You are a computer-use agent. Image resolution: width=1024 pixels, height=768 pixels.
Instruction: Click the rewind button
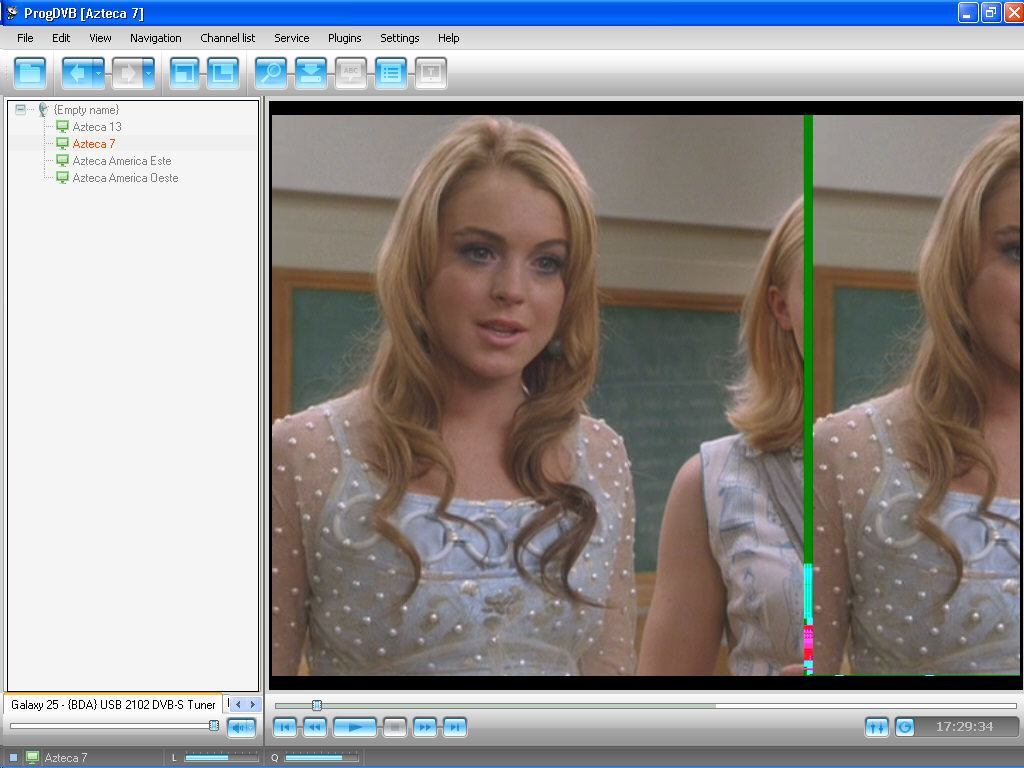[315, 727]
